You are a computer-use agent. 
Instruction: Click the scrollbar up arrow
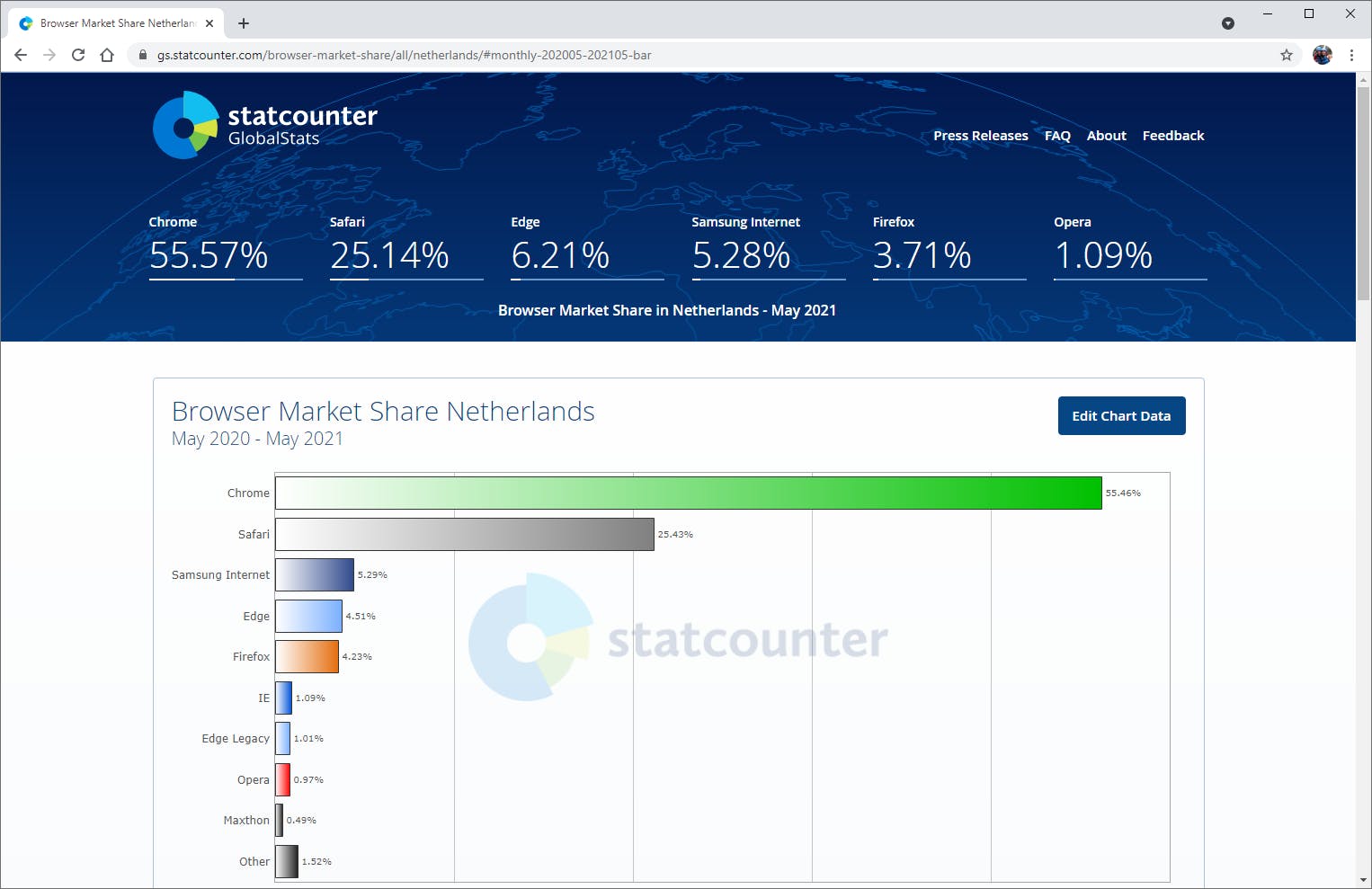[x=1364, y=80]
